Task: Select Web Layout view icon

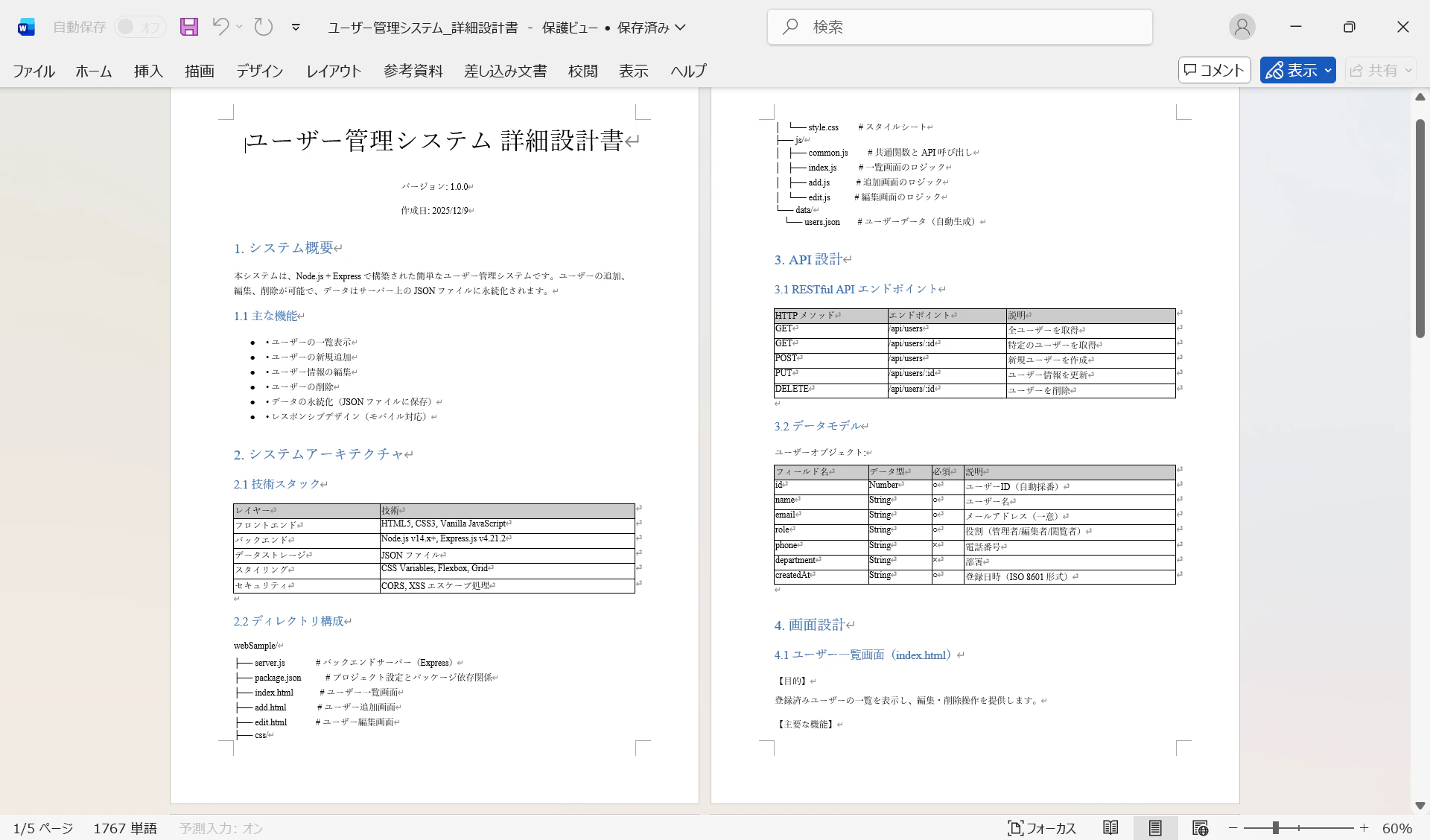Action: [x=1200, y=828]
